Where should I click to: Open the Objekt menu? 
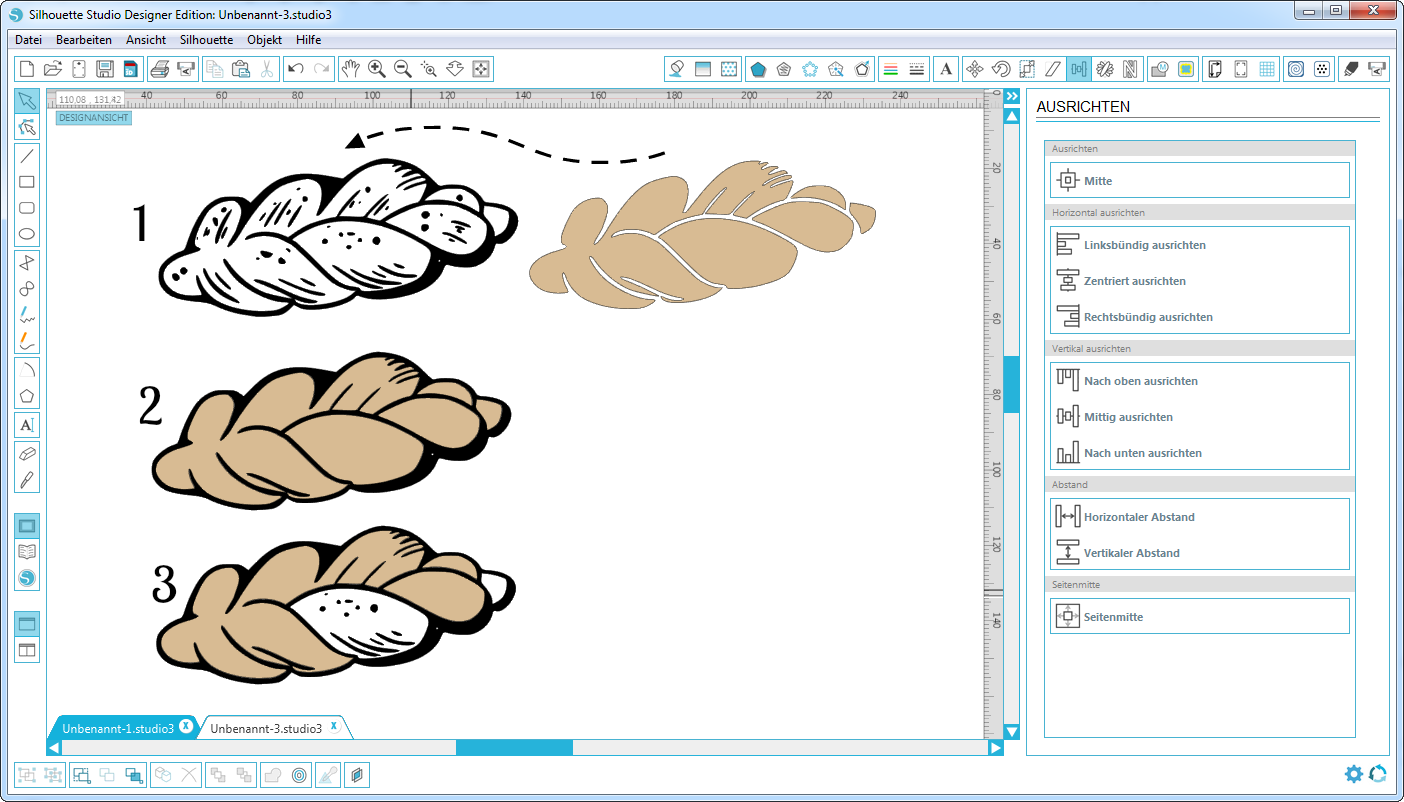click(265, 40)
